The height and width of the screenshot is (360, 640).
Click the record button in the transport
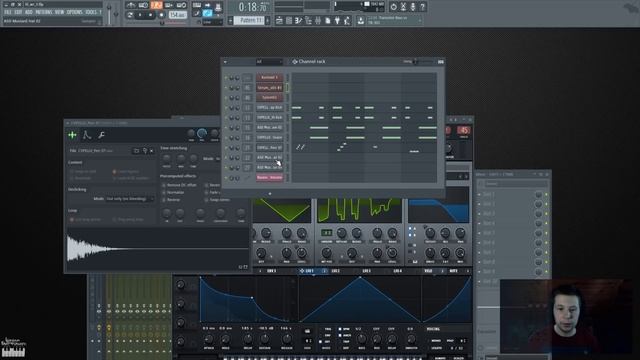pos(161,14)
